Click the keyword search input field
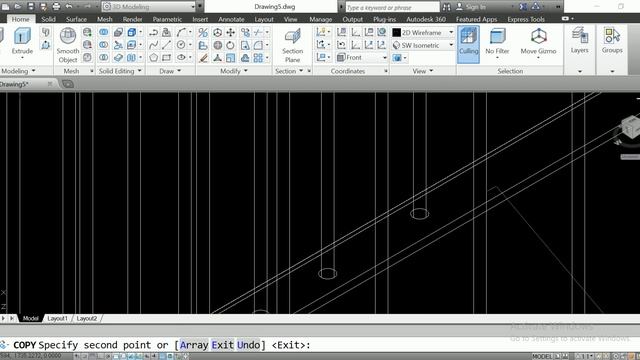 393,7
